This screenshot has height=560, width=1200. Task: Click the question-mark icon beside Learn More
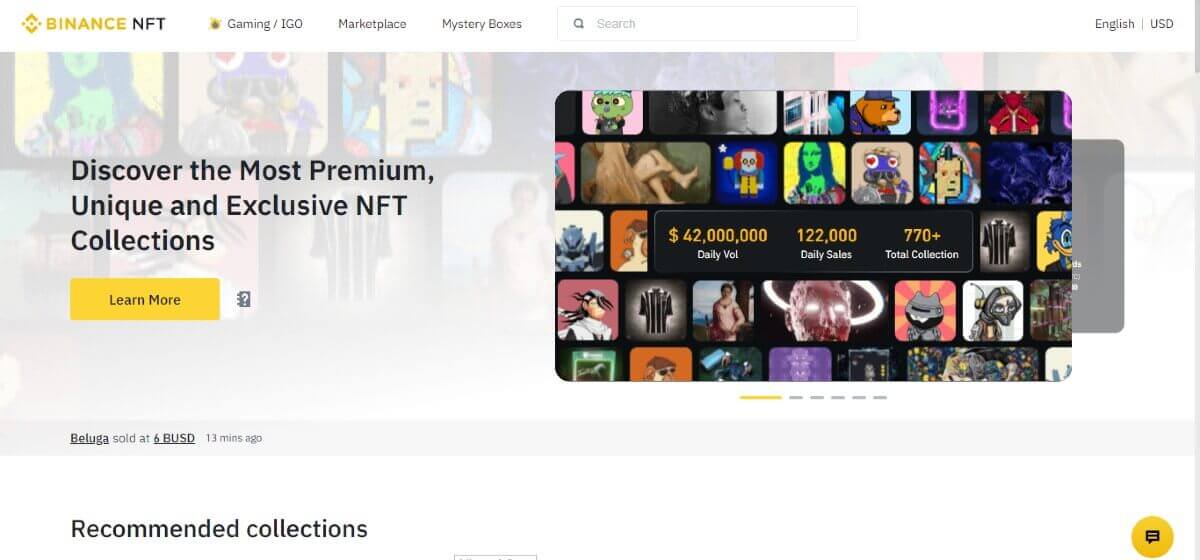click(244, 299)
